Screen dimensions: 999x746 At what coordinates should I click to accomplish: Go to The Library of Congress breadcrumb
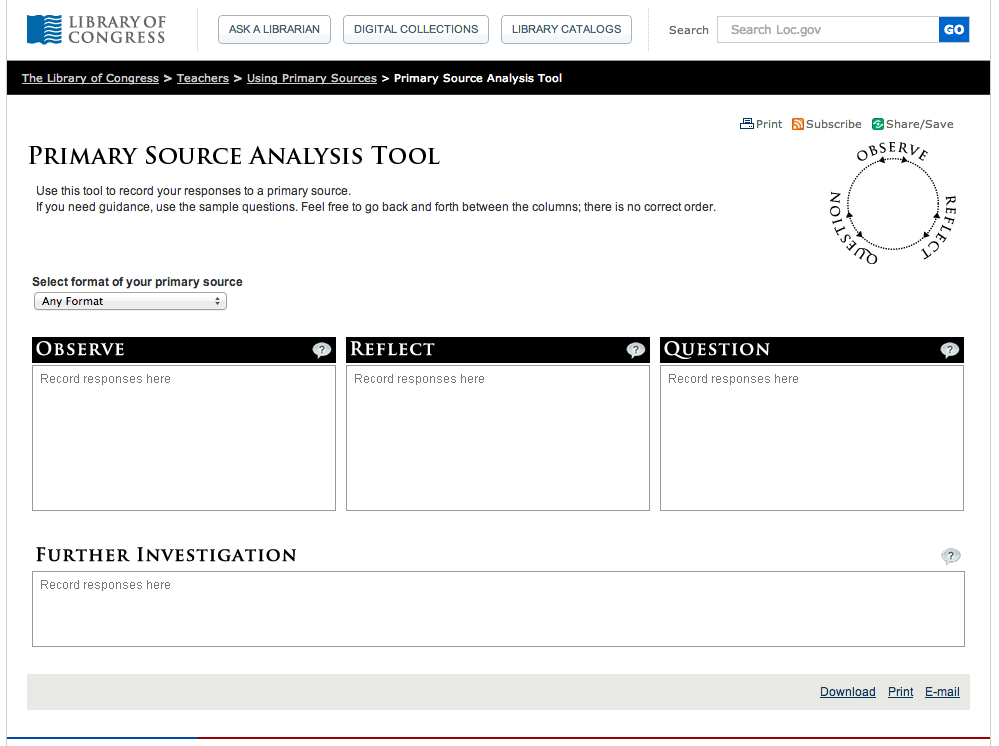pyautogui.click(x=90, y=78)
